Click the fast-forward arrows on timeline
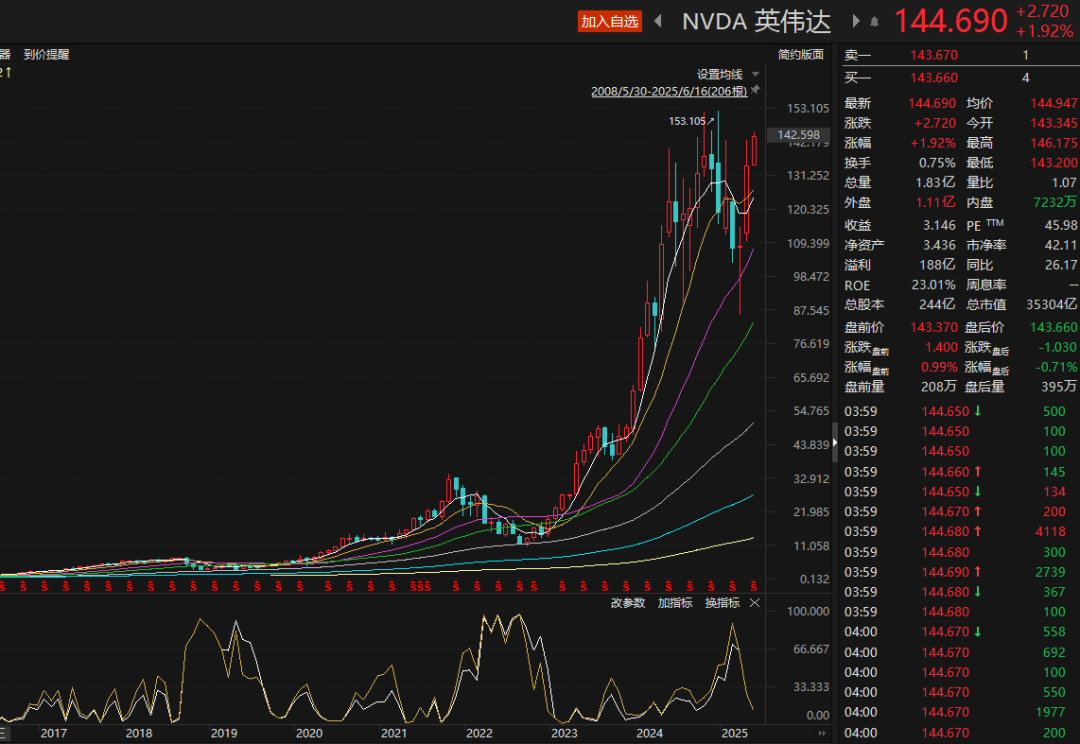The height and width of the screenshot is (744, 1080). point(821,733)
